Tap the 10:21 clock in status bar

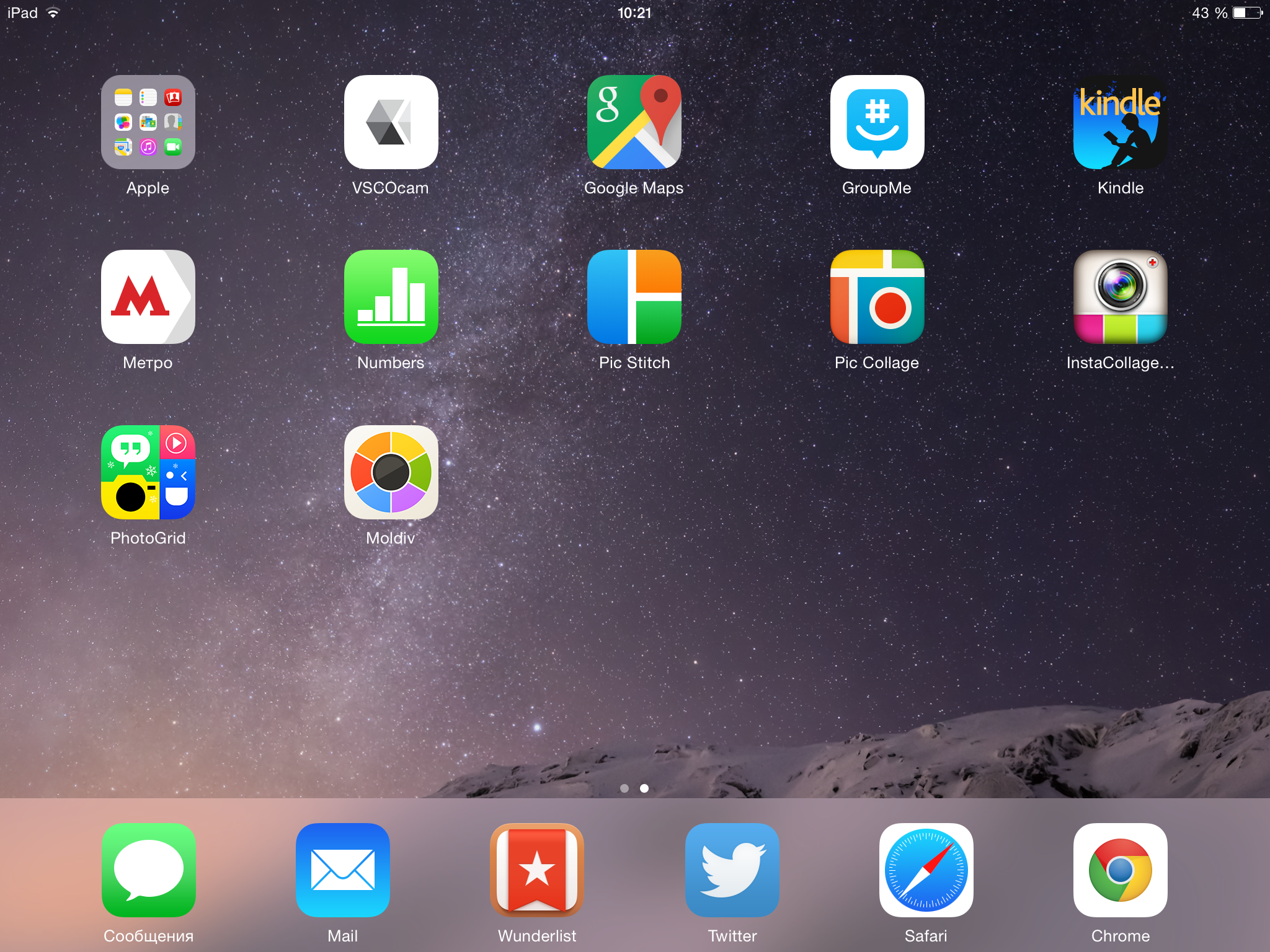click(634, 12)
